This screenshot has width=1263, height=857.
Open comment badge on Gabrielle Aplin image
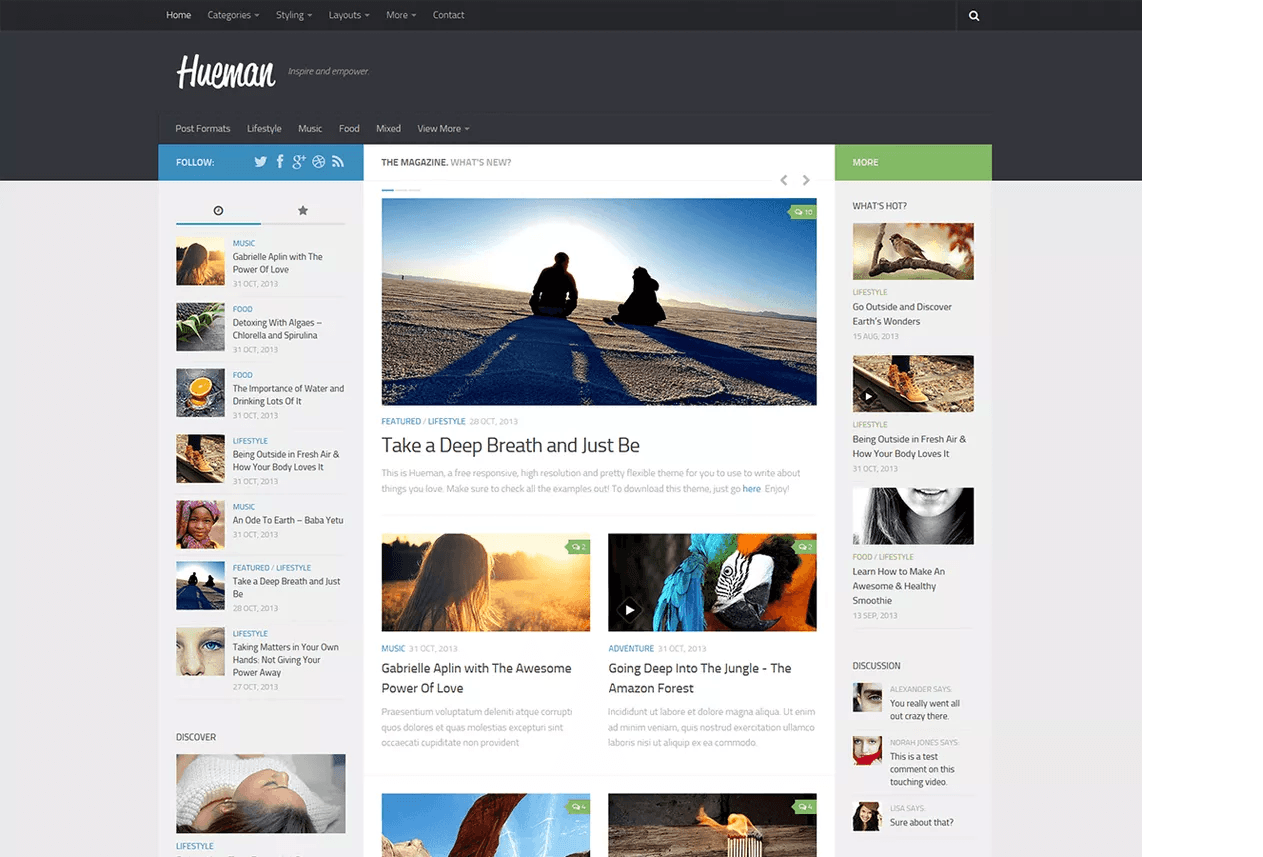(x=578, y=547)
